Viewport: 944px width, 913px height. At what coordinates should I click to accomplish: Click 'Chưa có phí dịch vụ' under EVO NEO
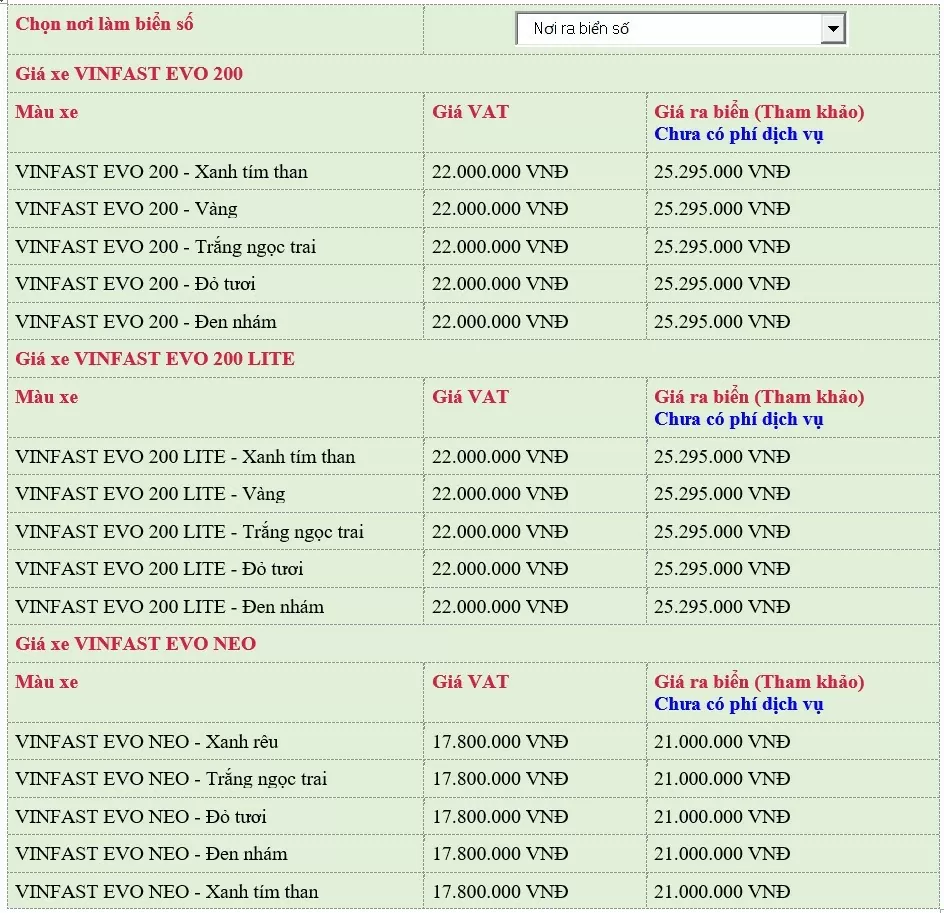pos(738,705)
